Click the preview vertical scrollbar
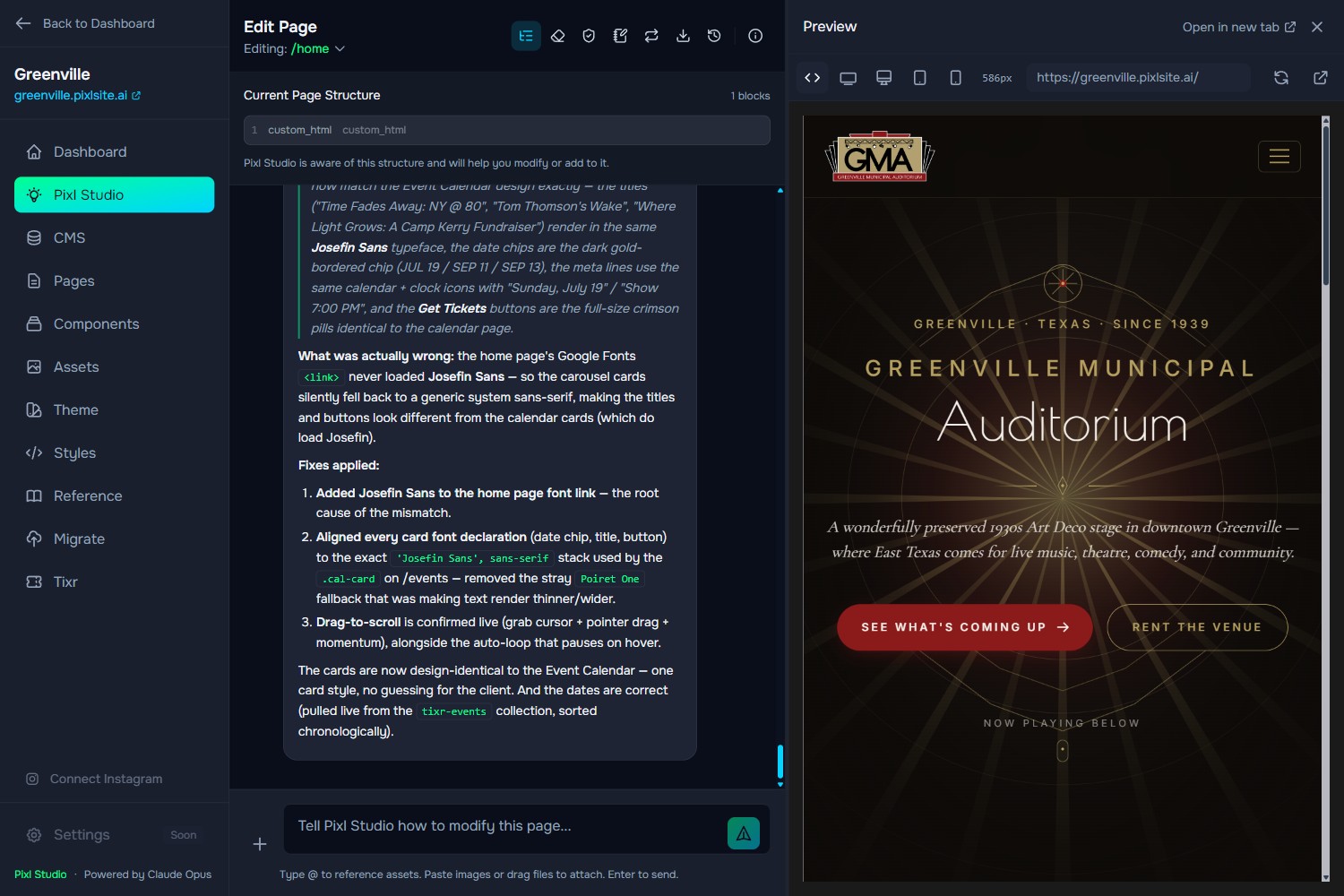This screenshot has width=1344, height=896. coord(1326,206)
